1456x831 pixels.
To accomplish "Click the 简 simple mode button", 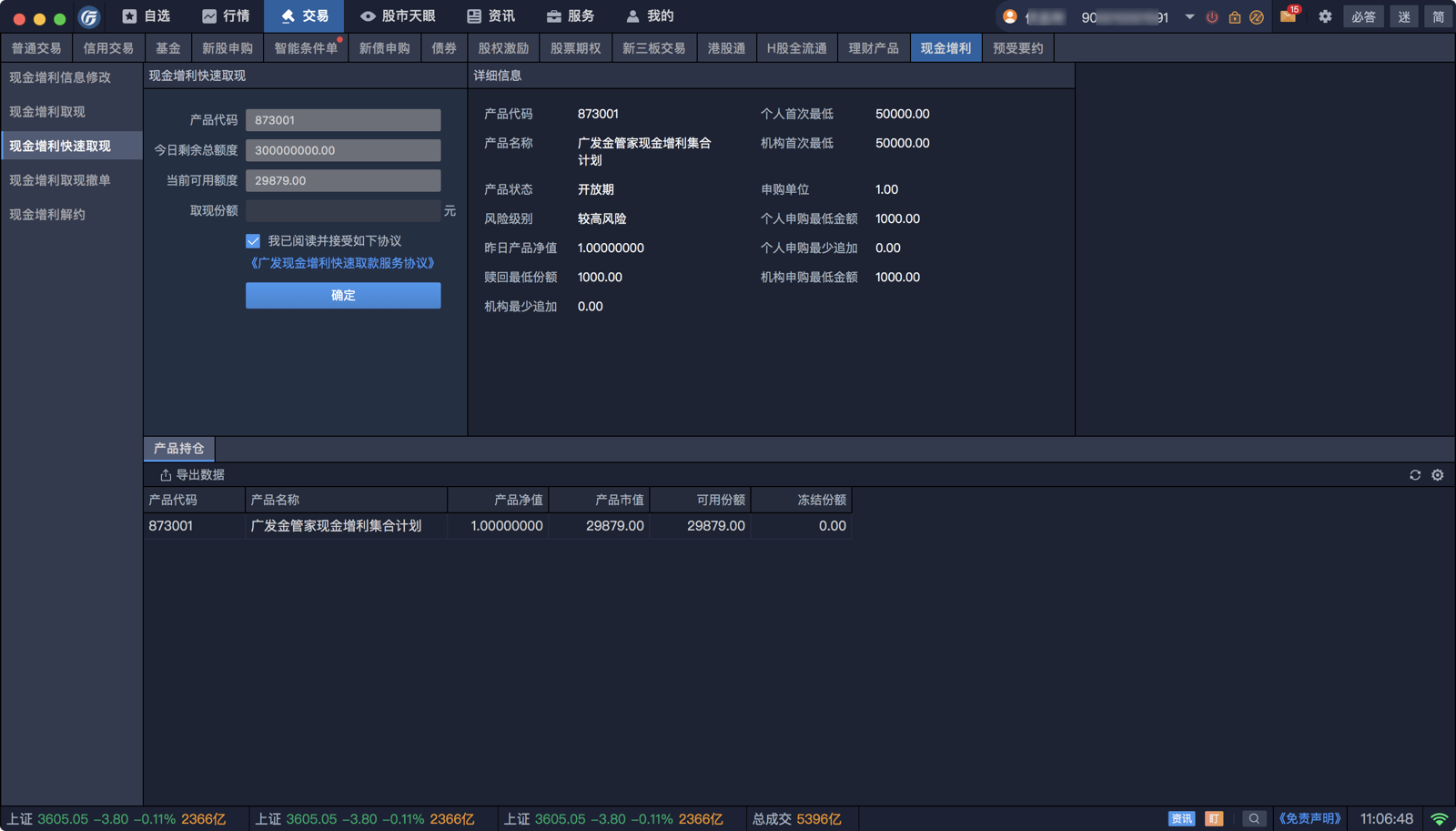I will pos(1439,16).
